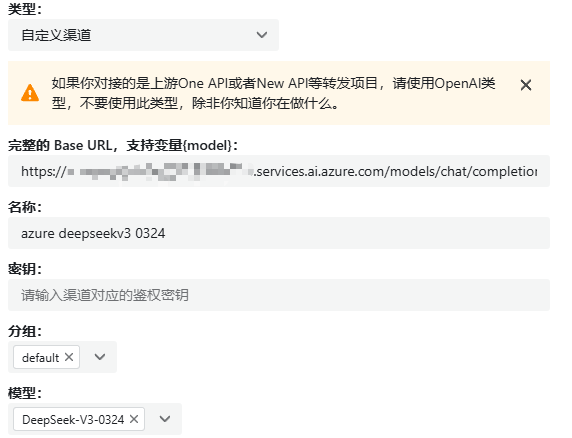Screen dimensions: 572x438
Task: Click the warning message text about OpenAI类型
Action: pos(273,93)
